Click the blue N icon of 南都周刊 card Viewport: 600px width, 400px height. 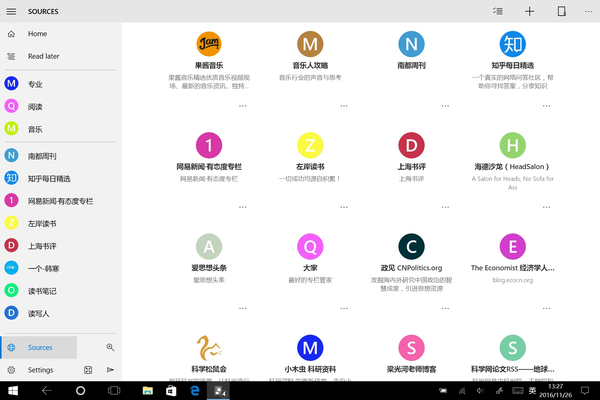(411, 44)
